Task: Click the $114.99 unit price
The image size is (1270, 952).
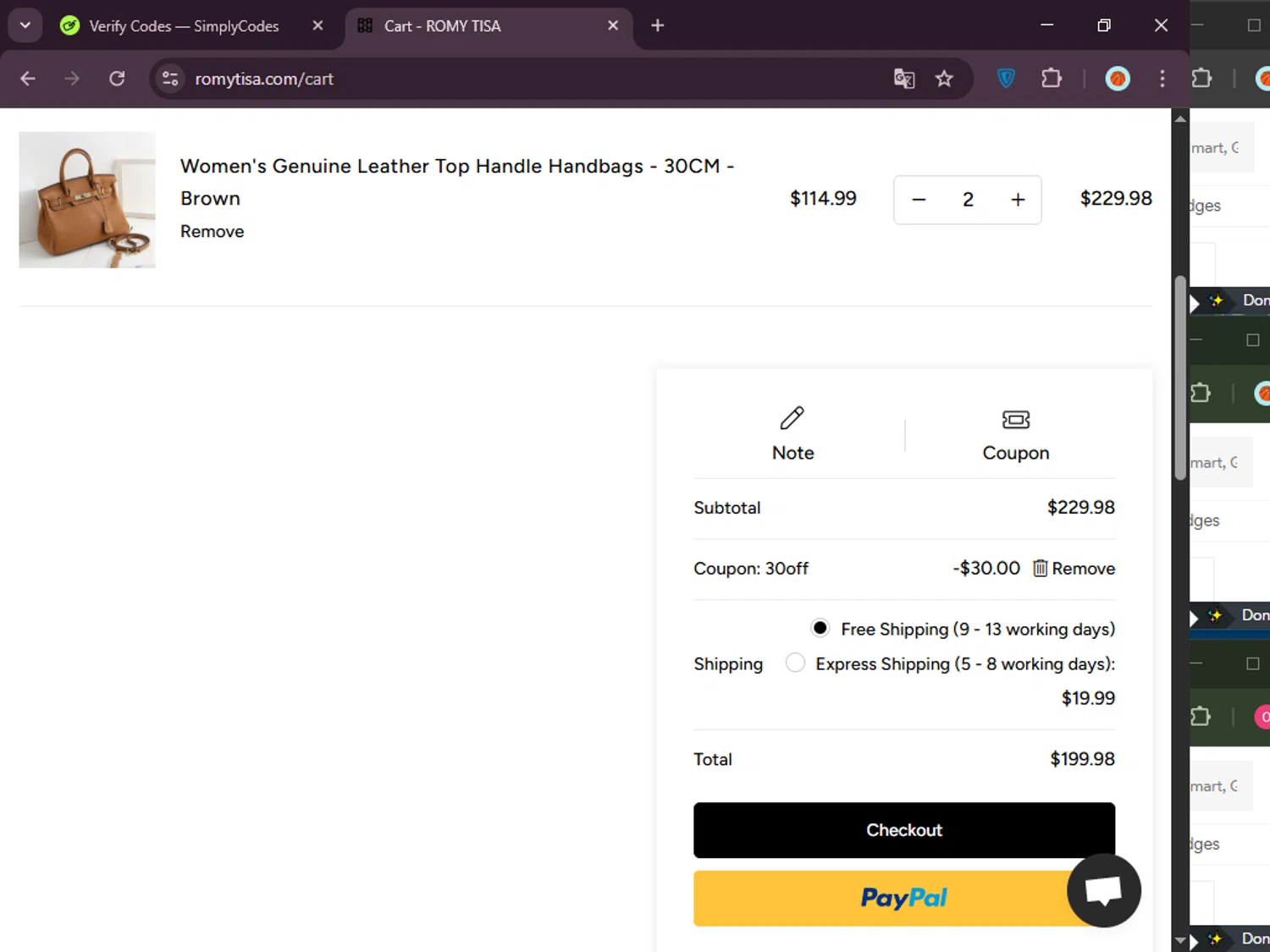Action: [x=823, y=199]
